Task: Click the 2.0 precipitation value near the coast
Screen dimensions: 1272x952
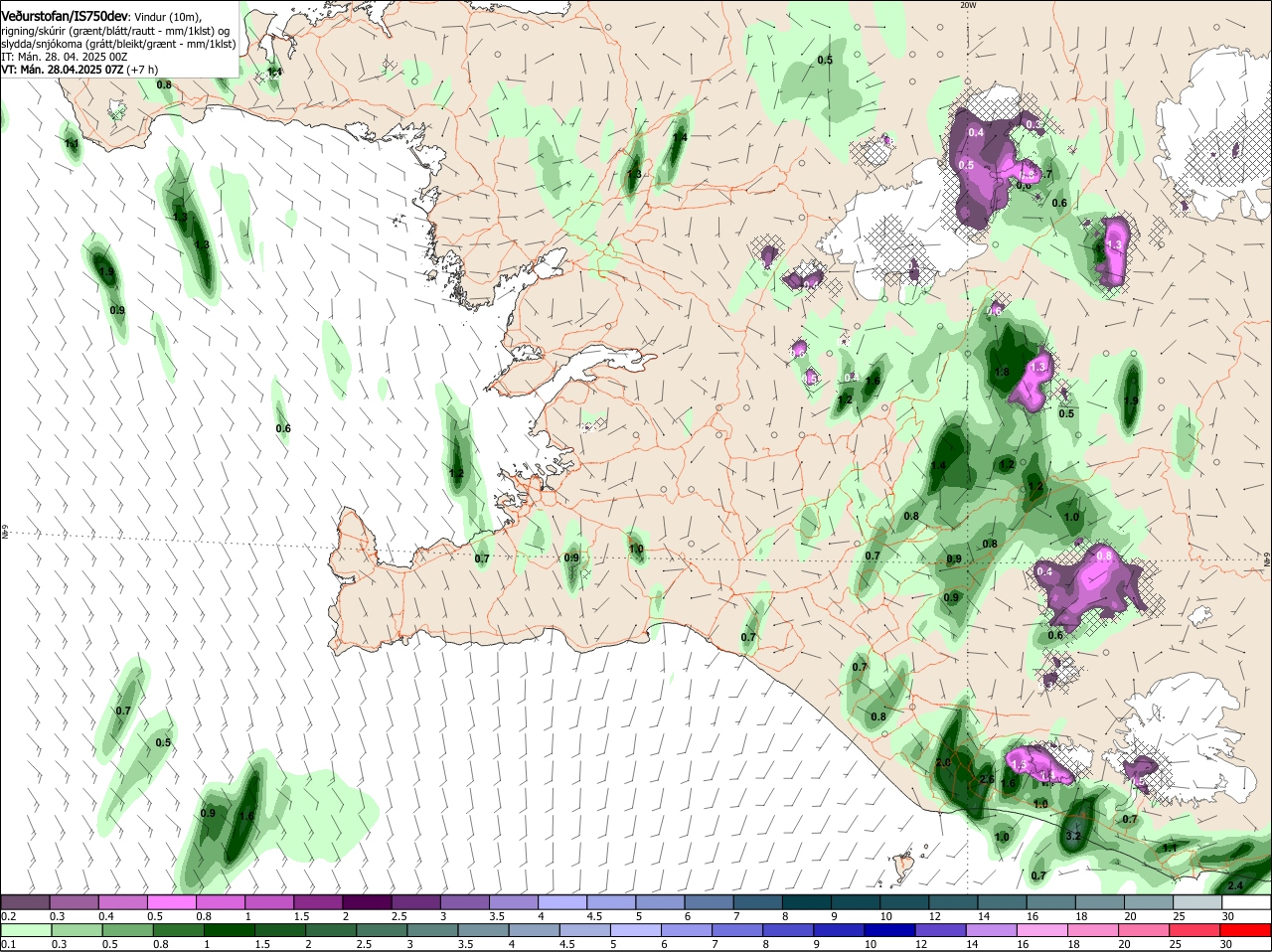Action: click(943, 762)
